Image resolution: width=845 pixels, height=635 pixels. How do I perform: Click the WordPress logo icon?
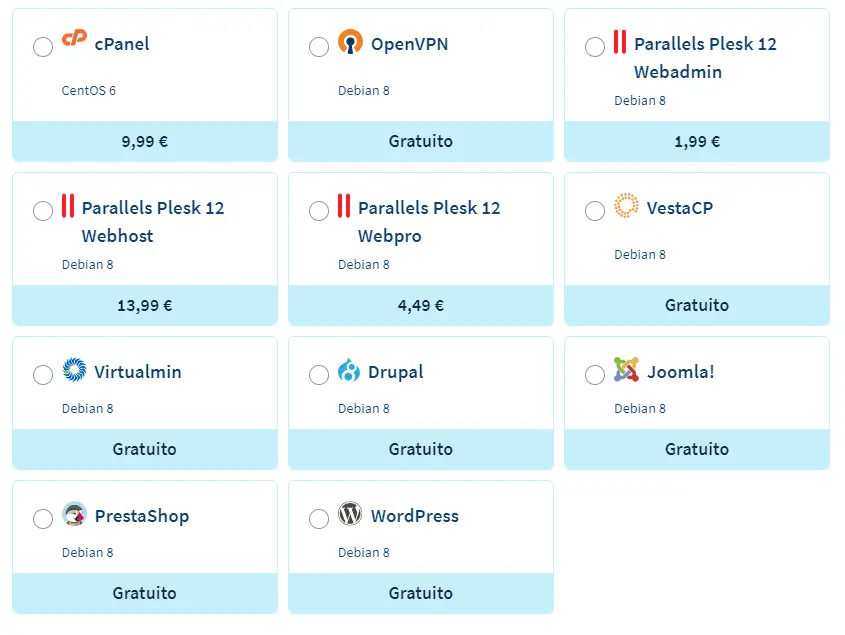tap(350, 514)
